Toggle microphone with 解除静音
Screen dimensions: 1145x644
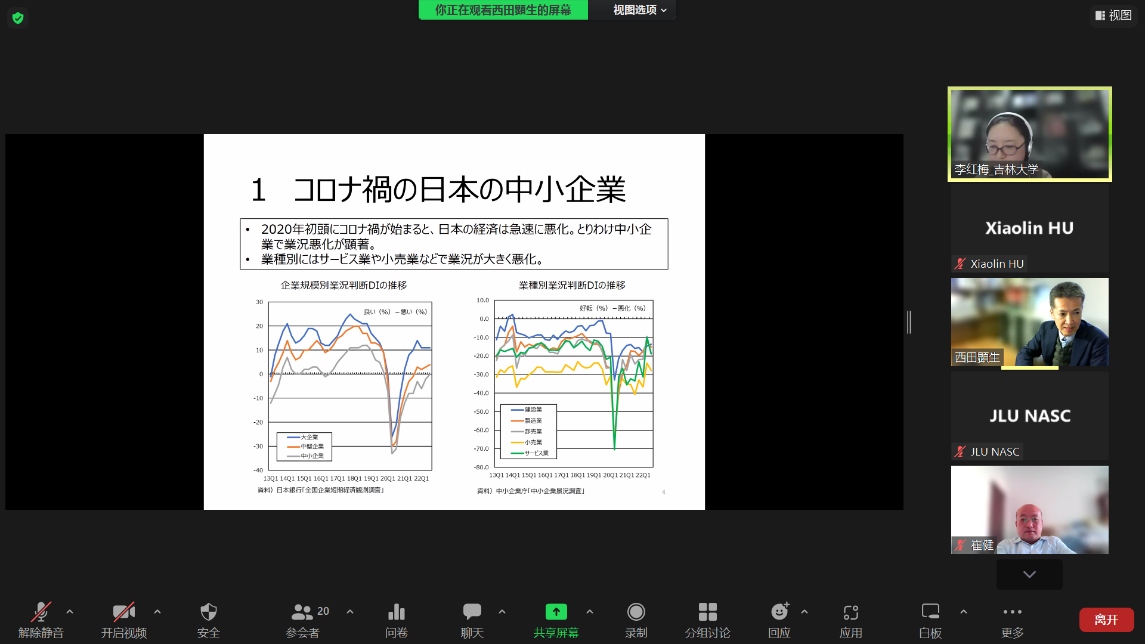(x=41, y=619)
